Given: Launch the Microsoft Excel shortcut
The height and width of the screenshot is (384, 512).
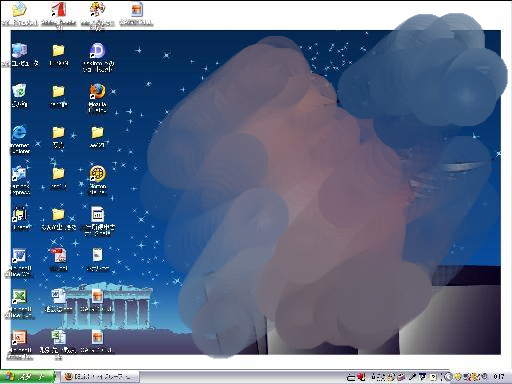Looking at the screenshot, I should point(19,297).
